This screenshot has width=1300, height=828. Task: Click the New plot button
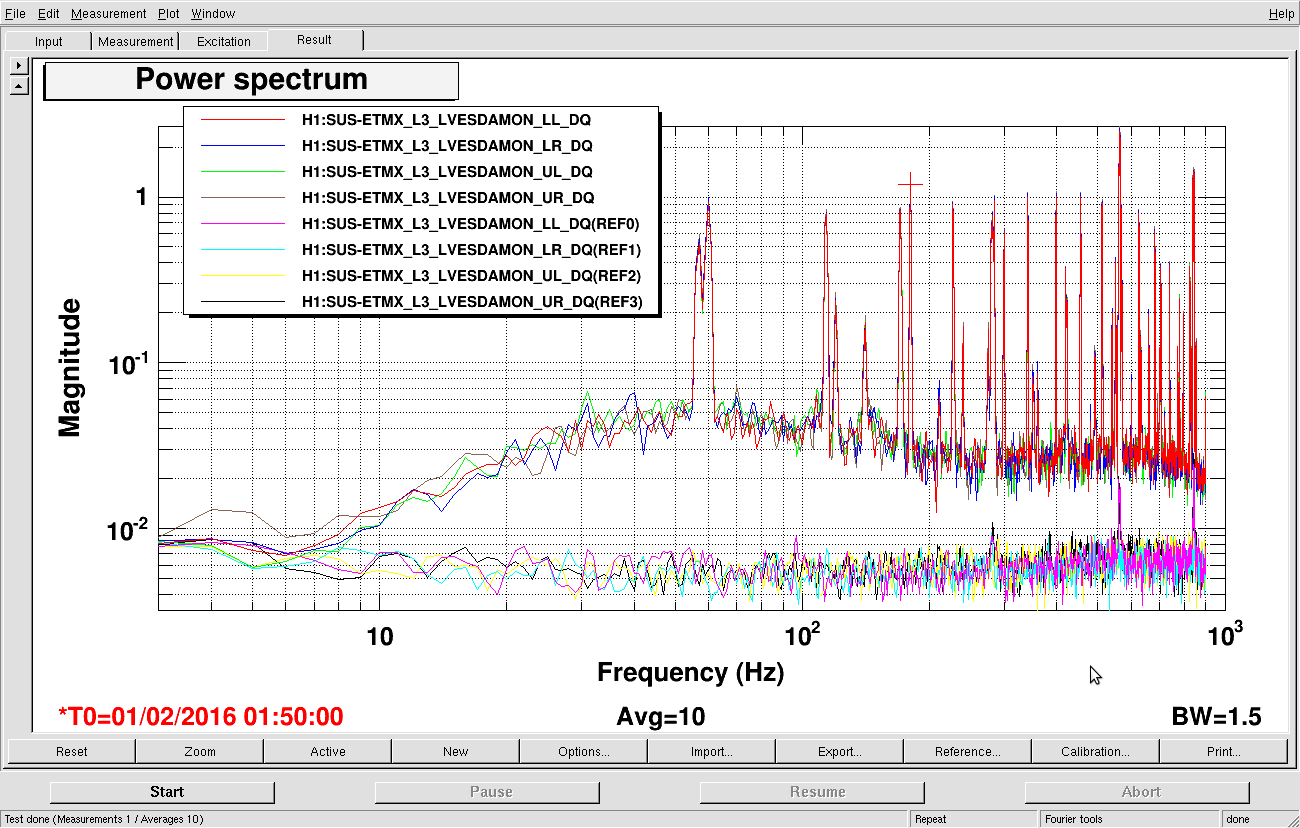tap(455, 751)
